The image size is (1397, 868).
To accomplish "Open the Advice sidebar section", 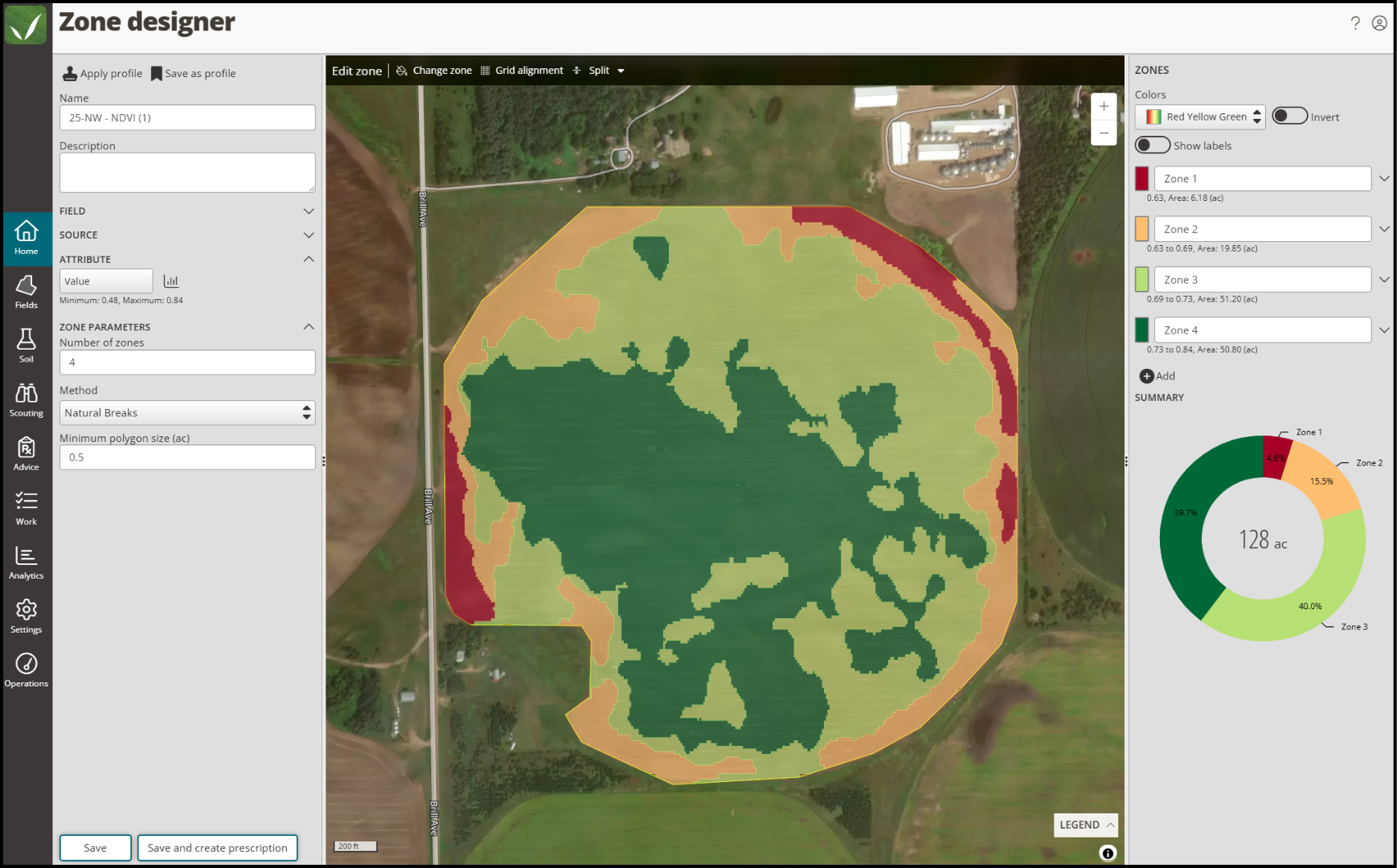I will [x=27, y=454].
